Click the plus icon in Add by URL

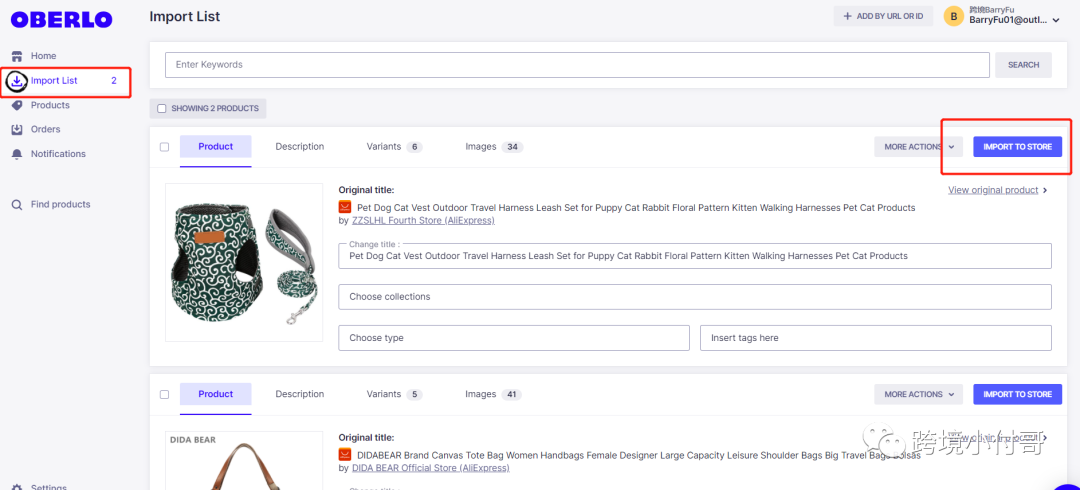(x=848, y=16)
